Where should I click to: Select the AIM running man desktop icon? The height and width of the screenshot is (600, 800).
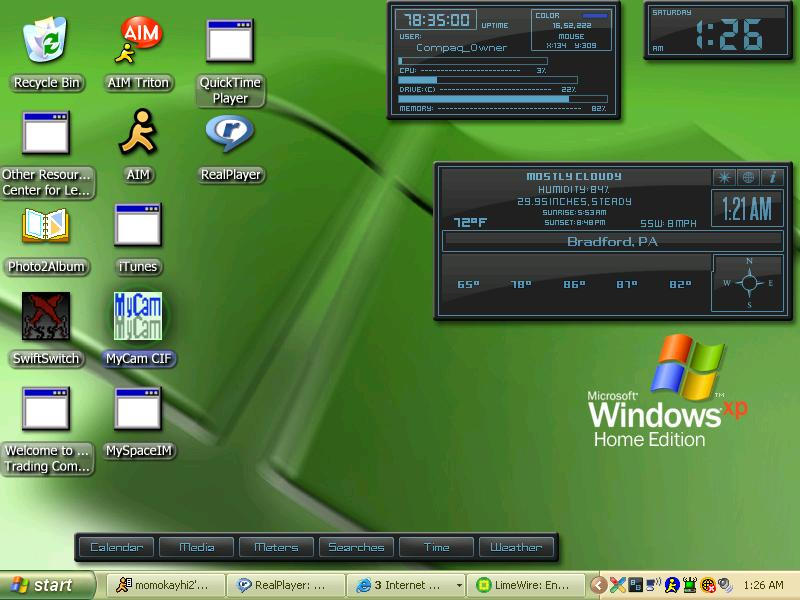click(138, 132)
